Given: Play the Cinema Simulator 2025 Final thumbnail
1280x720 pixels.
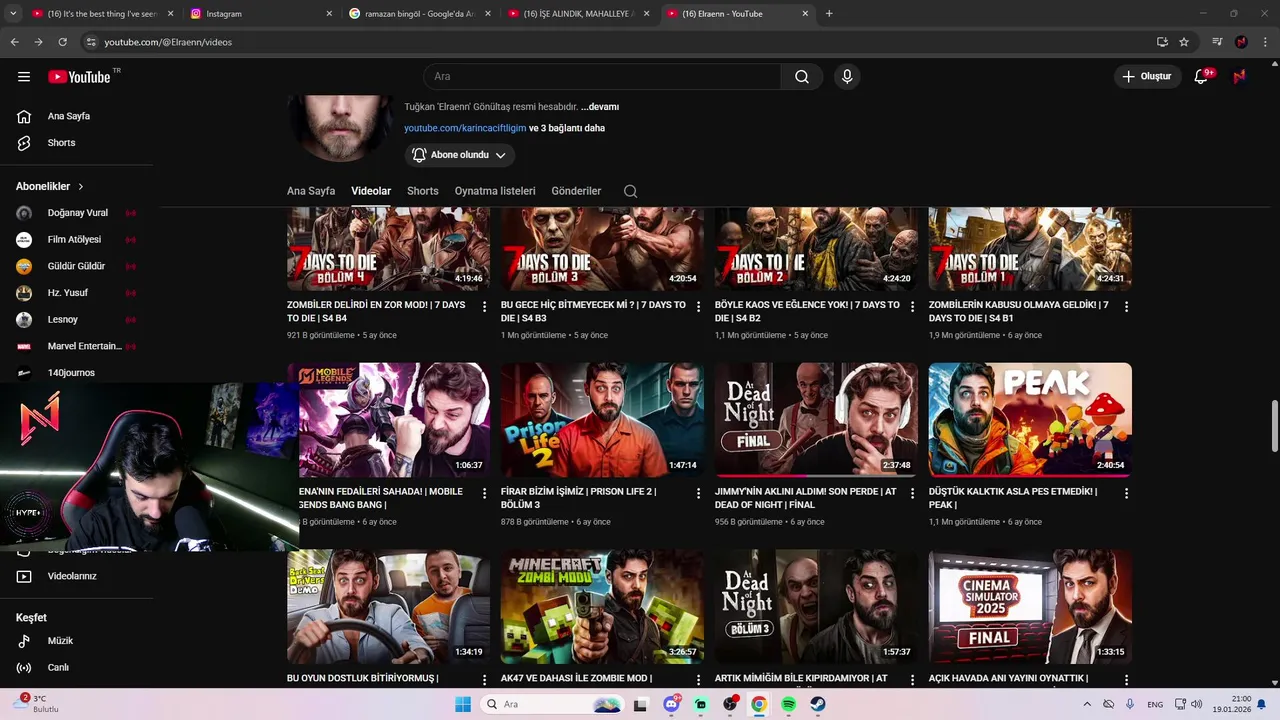Looking at the screenshot, I should [x=1030, y=606].
